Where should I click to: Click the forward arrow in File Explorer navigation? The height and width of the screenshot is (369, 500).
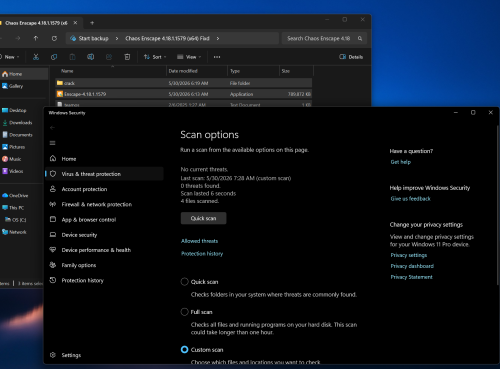(18, 38)
